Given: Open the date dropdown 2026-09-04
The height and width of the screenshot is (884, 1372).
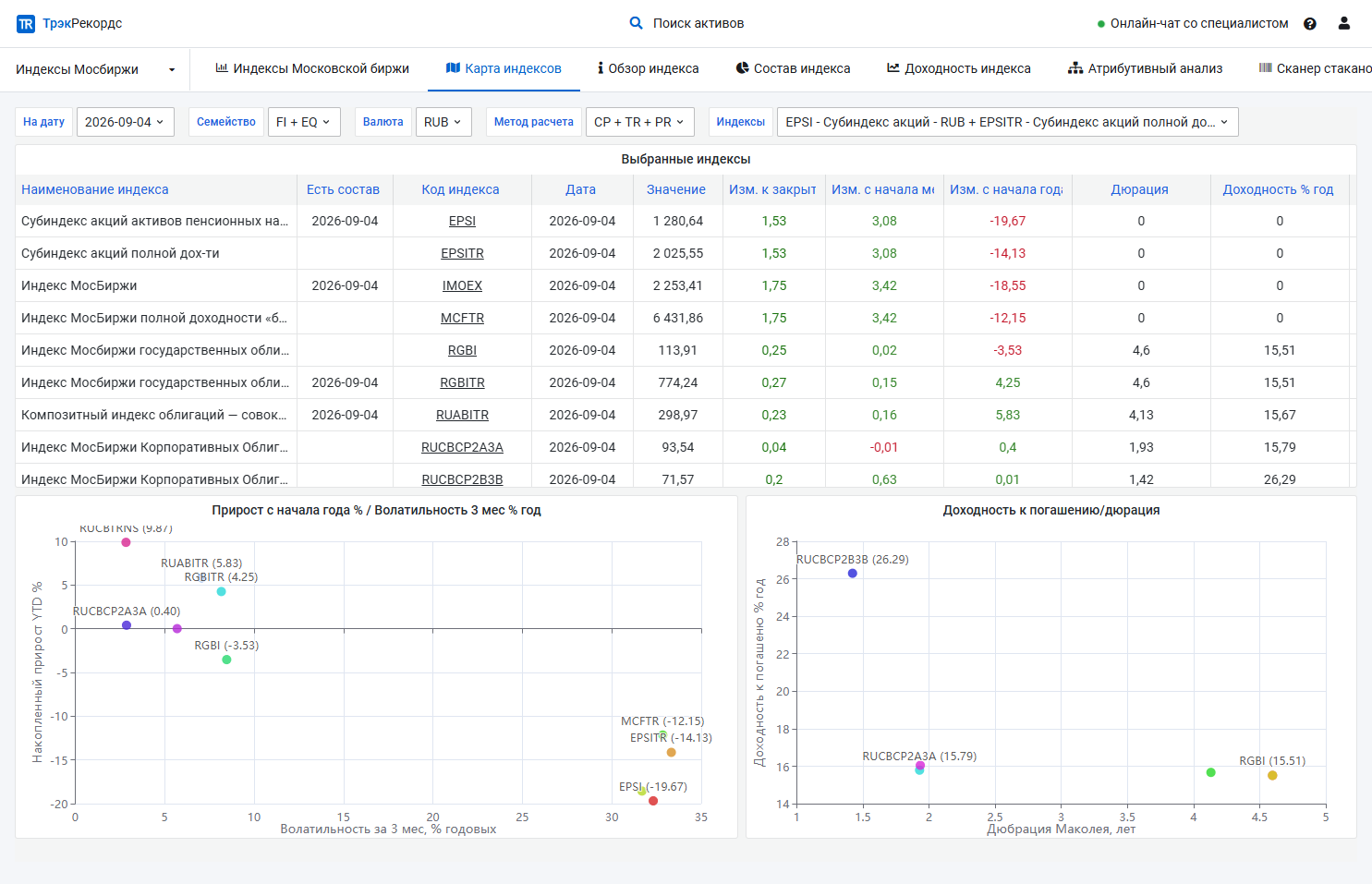Looking at the screenshot, I should 126,122.
